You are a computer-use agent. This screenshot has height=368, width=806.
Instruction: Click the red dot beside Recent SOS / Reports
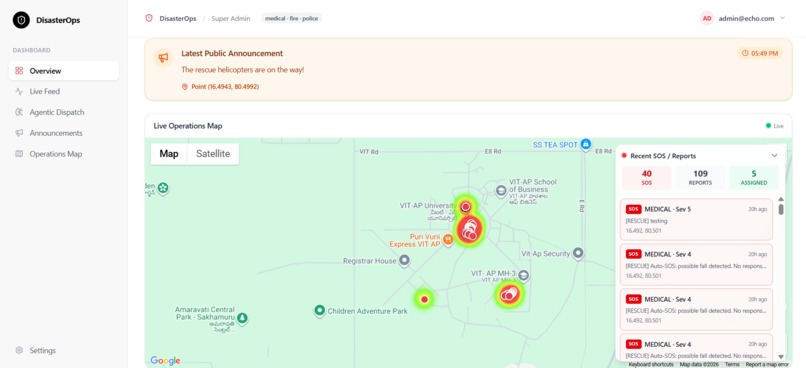tap(624, 156)
